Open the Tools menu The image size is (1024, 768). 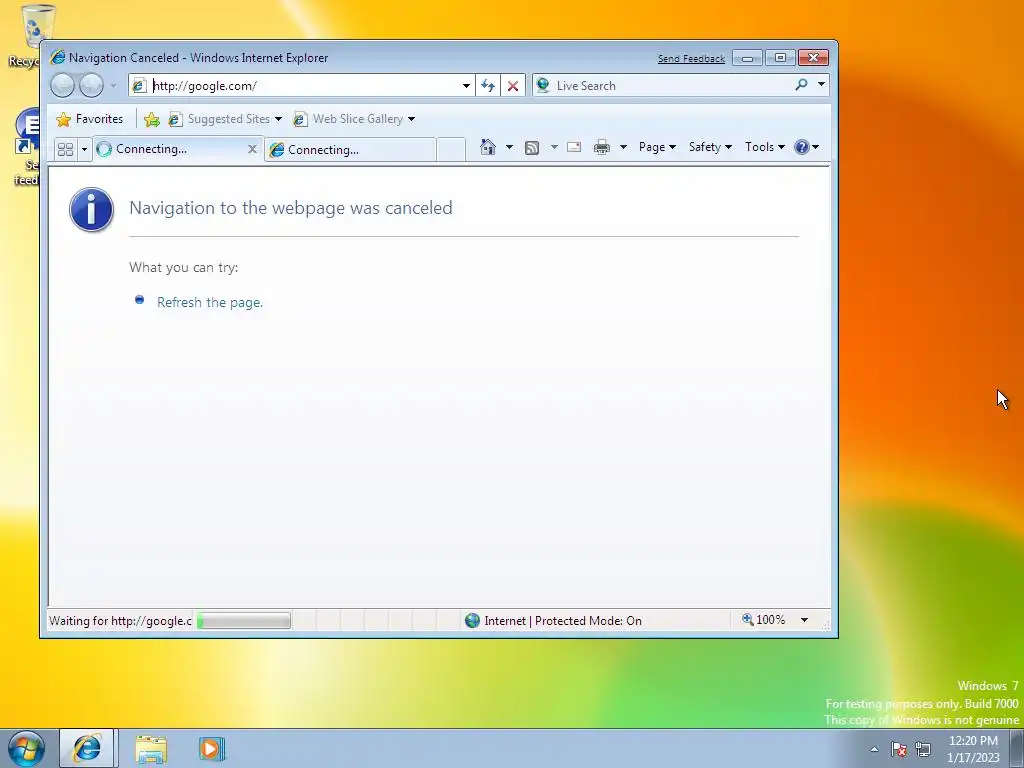coord(765,147)
